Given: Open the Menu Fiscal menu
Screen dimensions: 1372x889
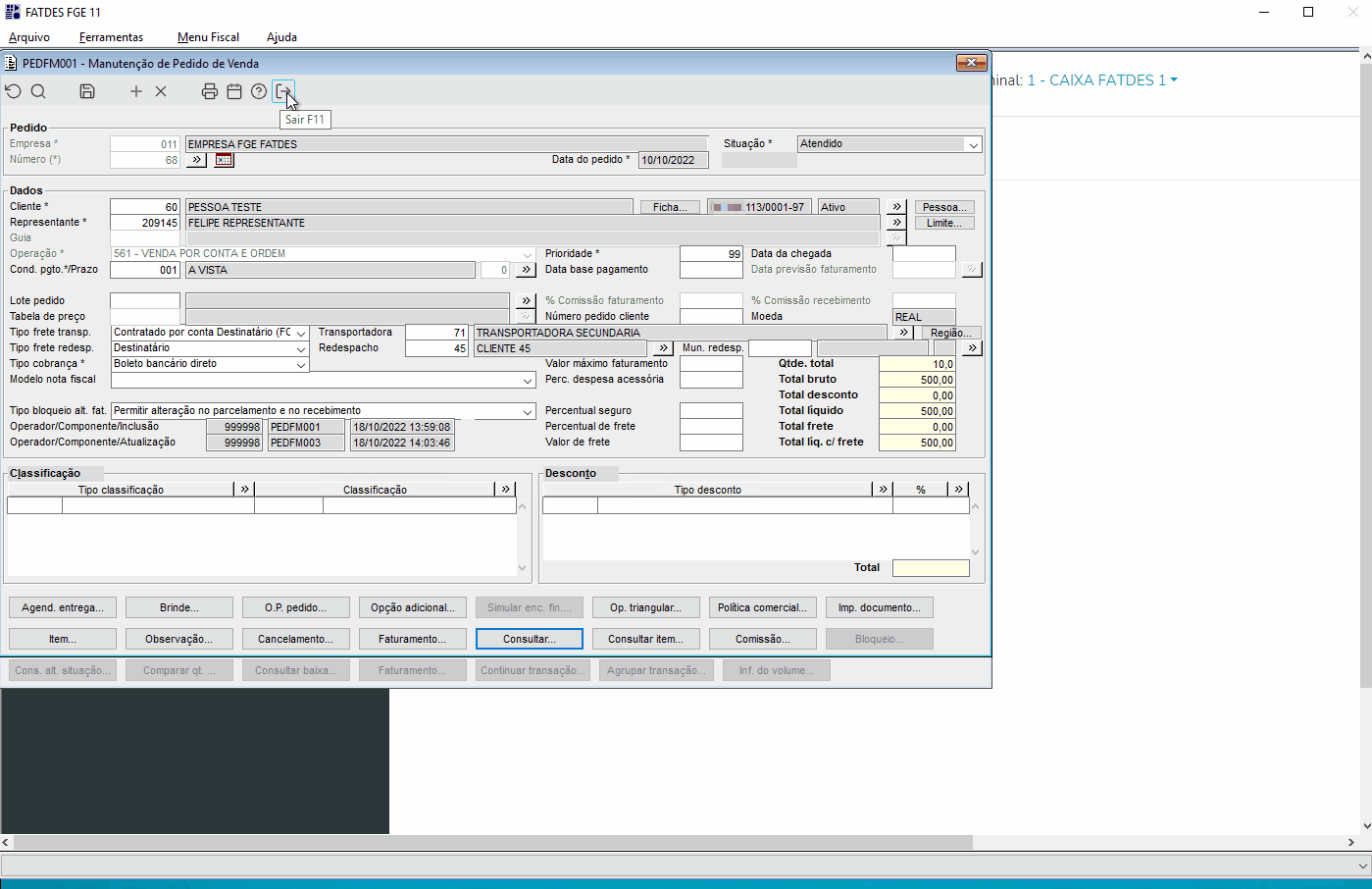Looking at the screenshot, I should (x=208, y=37).
